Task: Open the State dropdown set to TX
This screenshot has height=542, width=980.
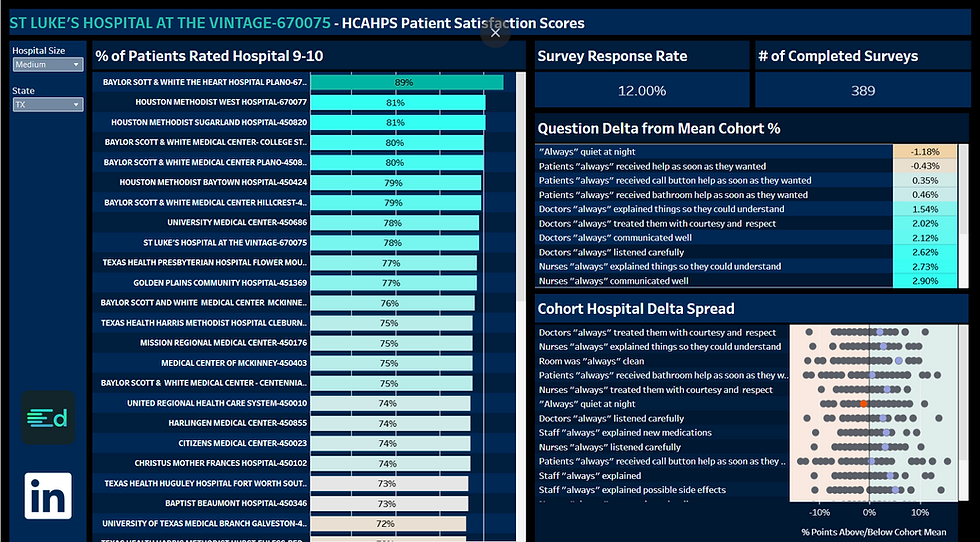Action: tap(48, 104)
